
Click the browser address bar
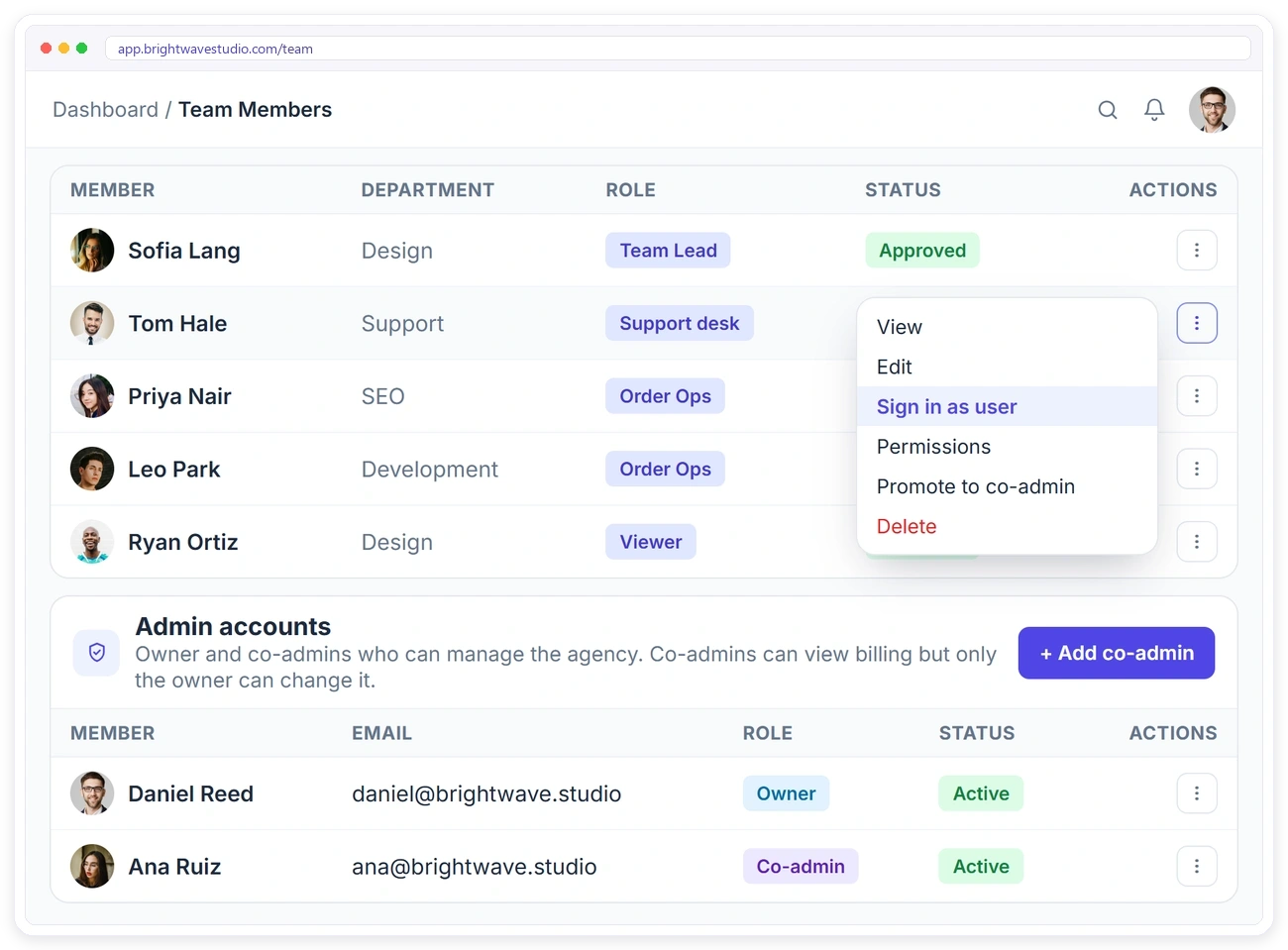(678, 49)
